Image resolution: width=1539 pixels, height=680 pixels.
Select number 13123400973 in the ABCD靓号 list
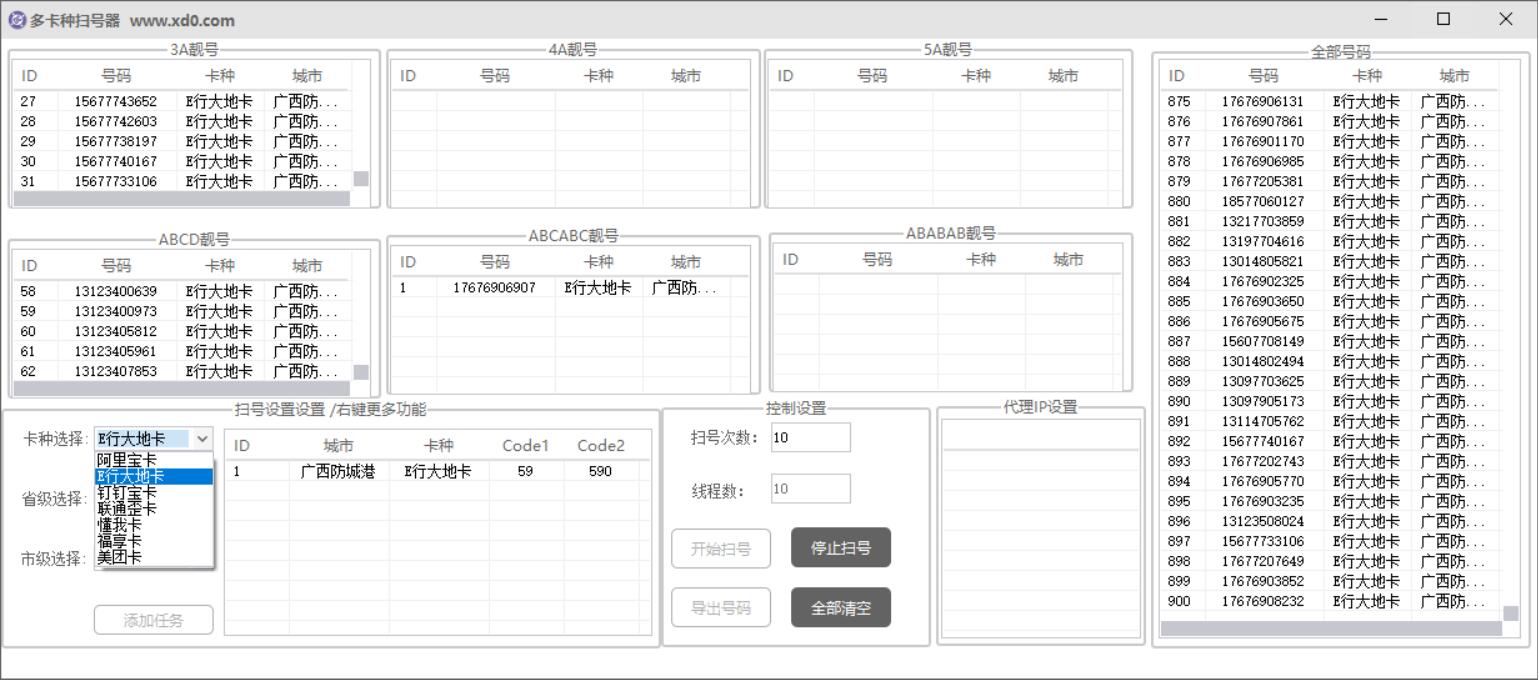116,311
